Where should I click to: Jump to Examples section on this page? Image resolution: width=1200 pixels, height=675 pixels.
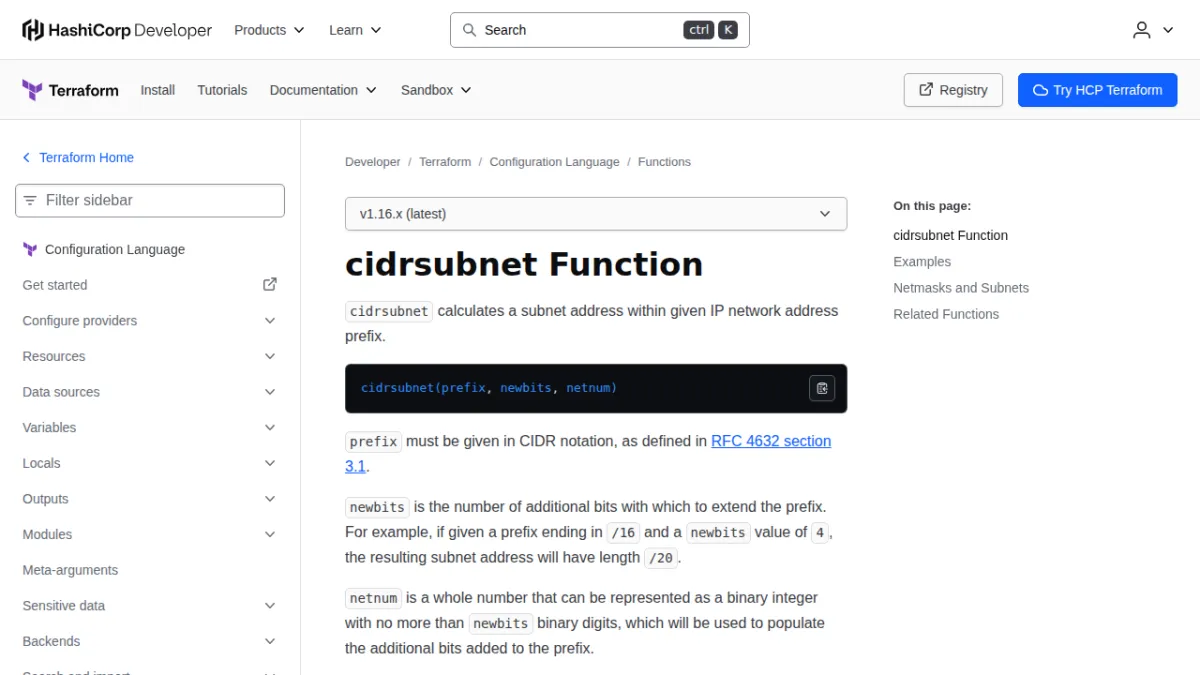pyautogui.click(x=922, y=262)
